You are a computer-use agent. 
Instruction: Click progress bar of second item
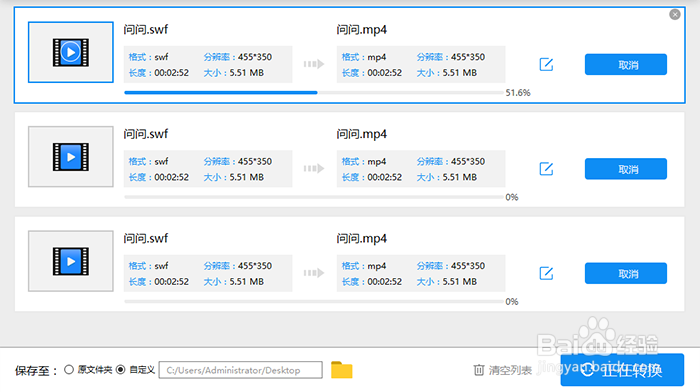tap(314, 197)
